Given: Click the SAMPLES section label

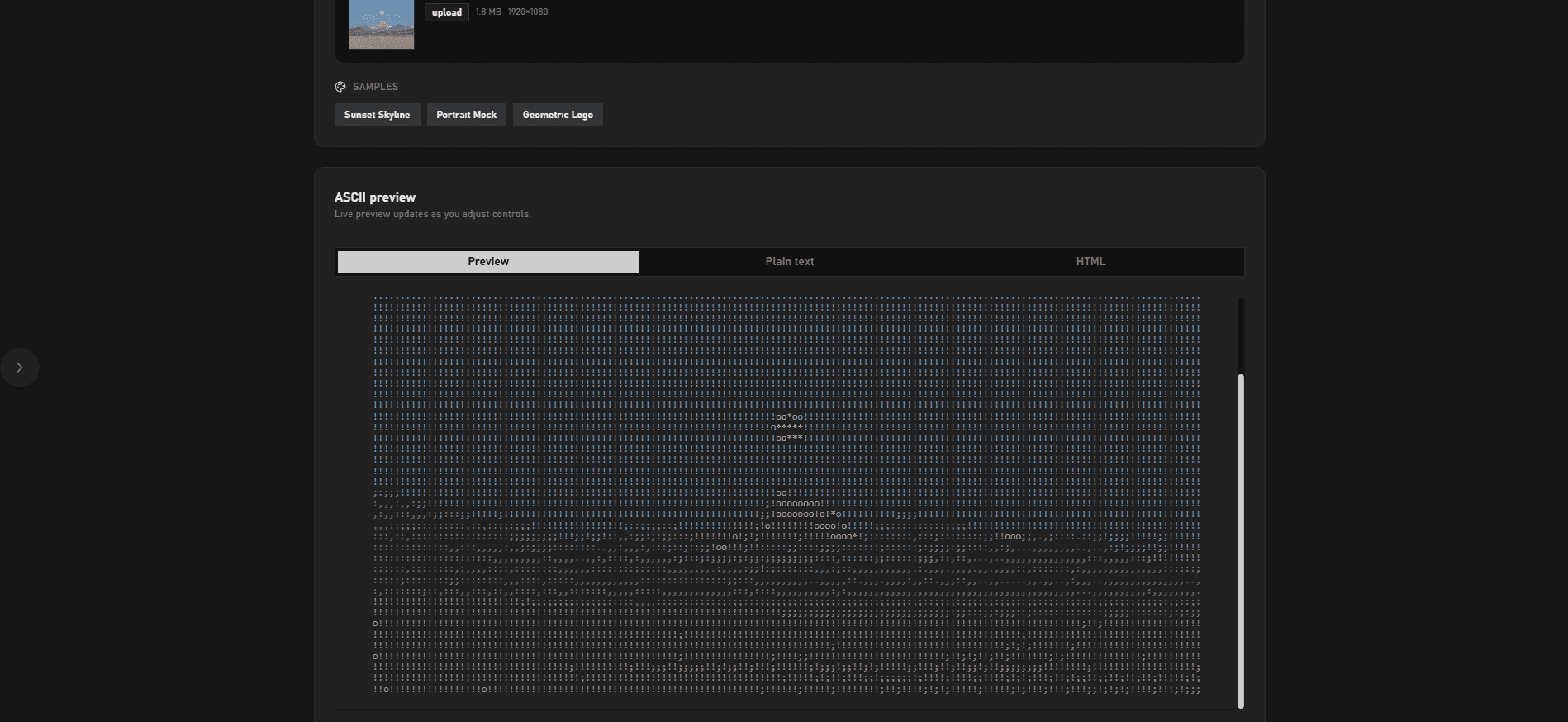Looking at the screenshot, I should point(375,87).
